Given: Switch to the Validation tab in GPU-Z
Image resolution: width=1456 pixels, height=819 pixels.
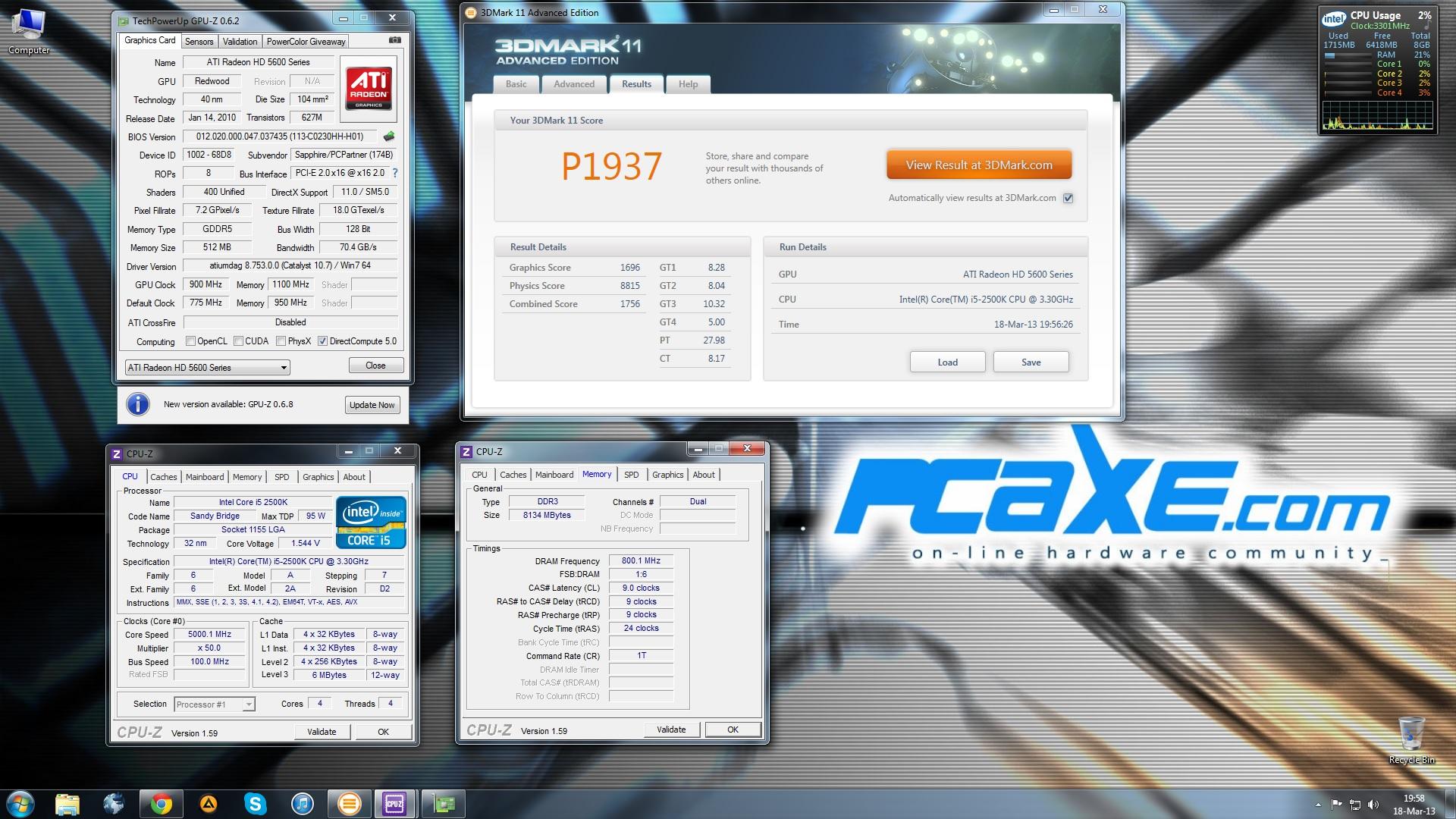Looking at the screenshot, I should (240, 42).
